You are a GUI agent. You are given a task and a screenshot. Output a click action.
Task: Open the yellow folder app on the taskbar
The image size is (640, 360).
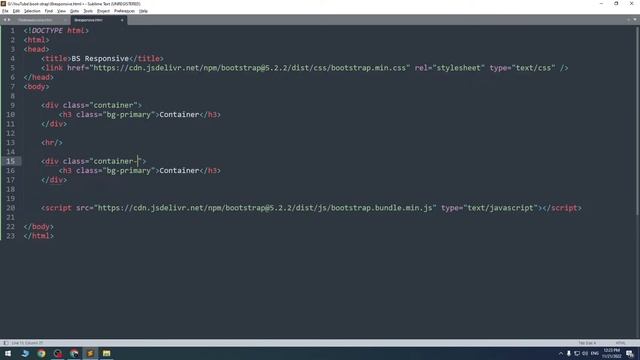(107, 353)
